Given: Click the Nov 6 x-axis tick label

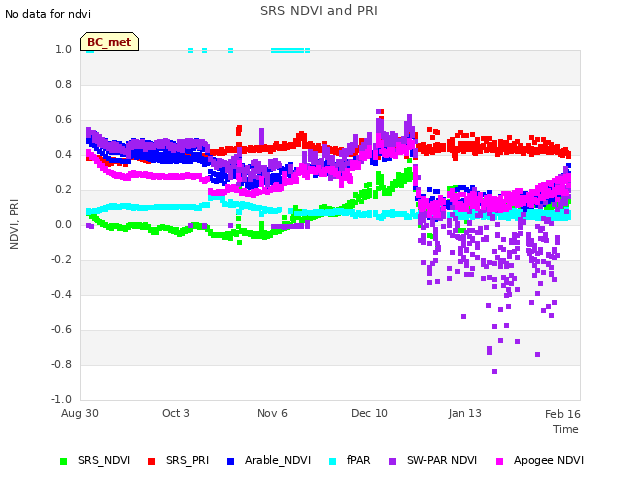Looking at the screenshot, I should tap(272, 413).
